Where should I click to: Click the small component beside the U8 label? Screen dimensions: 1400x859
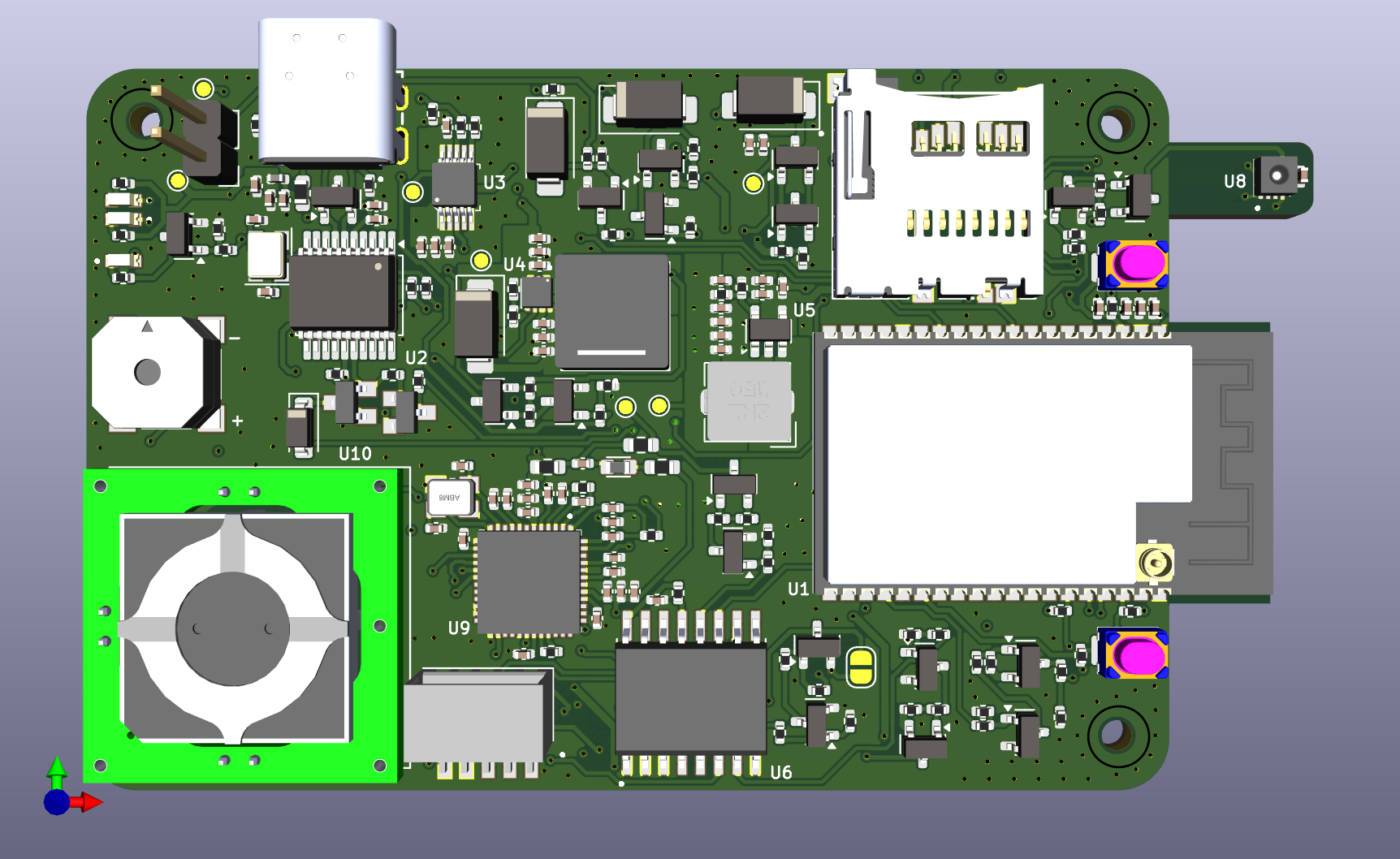1278,176
